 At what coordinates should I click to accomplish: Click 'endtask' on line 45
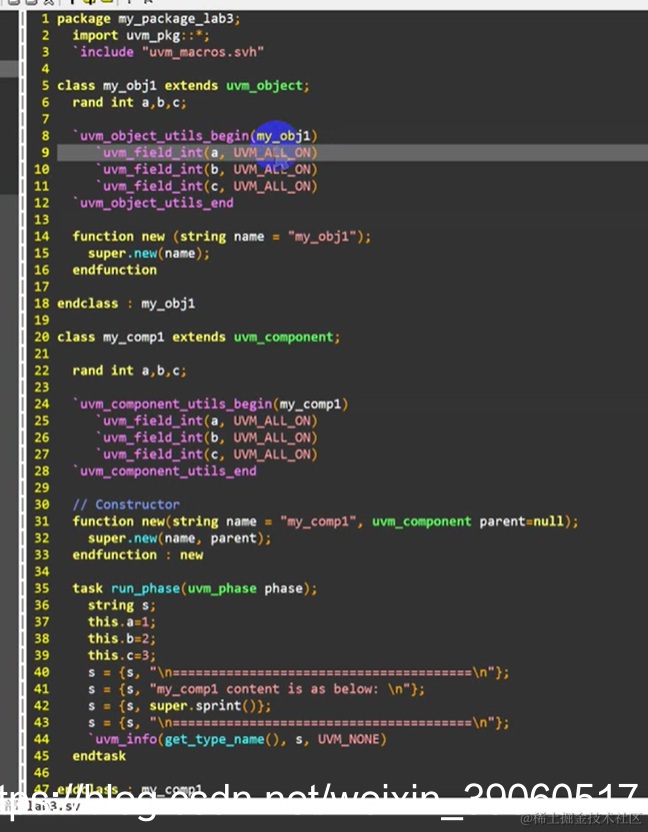(x=99, y=756)
